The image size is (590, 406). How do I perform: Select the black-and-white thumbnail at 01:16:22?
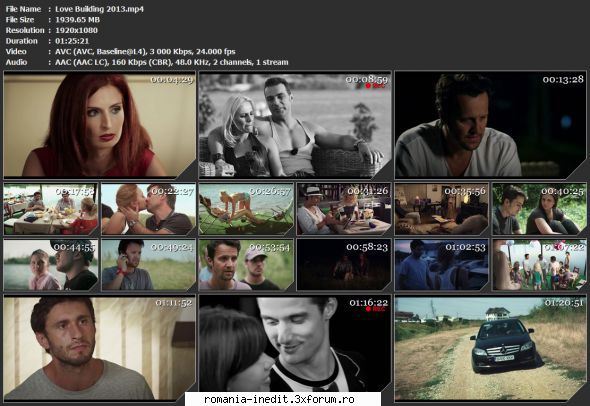295,344
